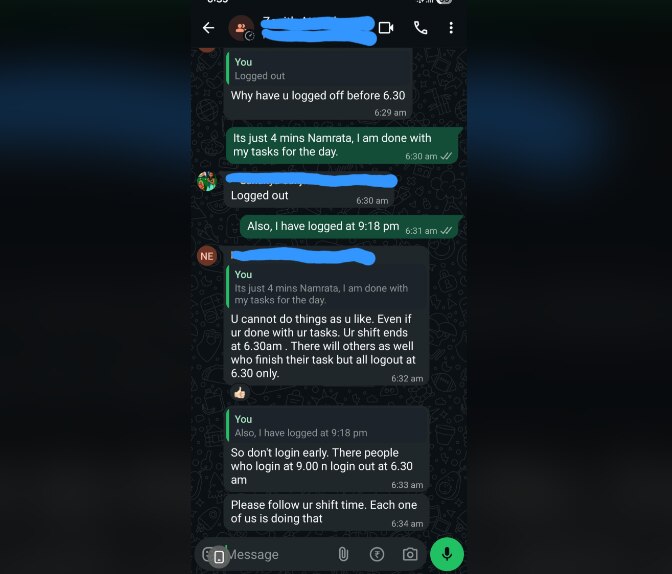Select the 'Please follow ur shift time' message
672x574 pixels.
click(326, 513)
